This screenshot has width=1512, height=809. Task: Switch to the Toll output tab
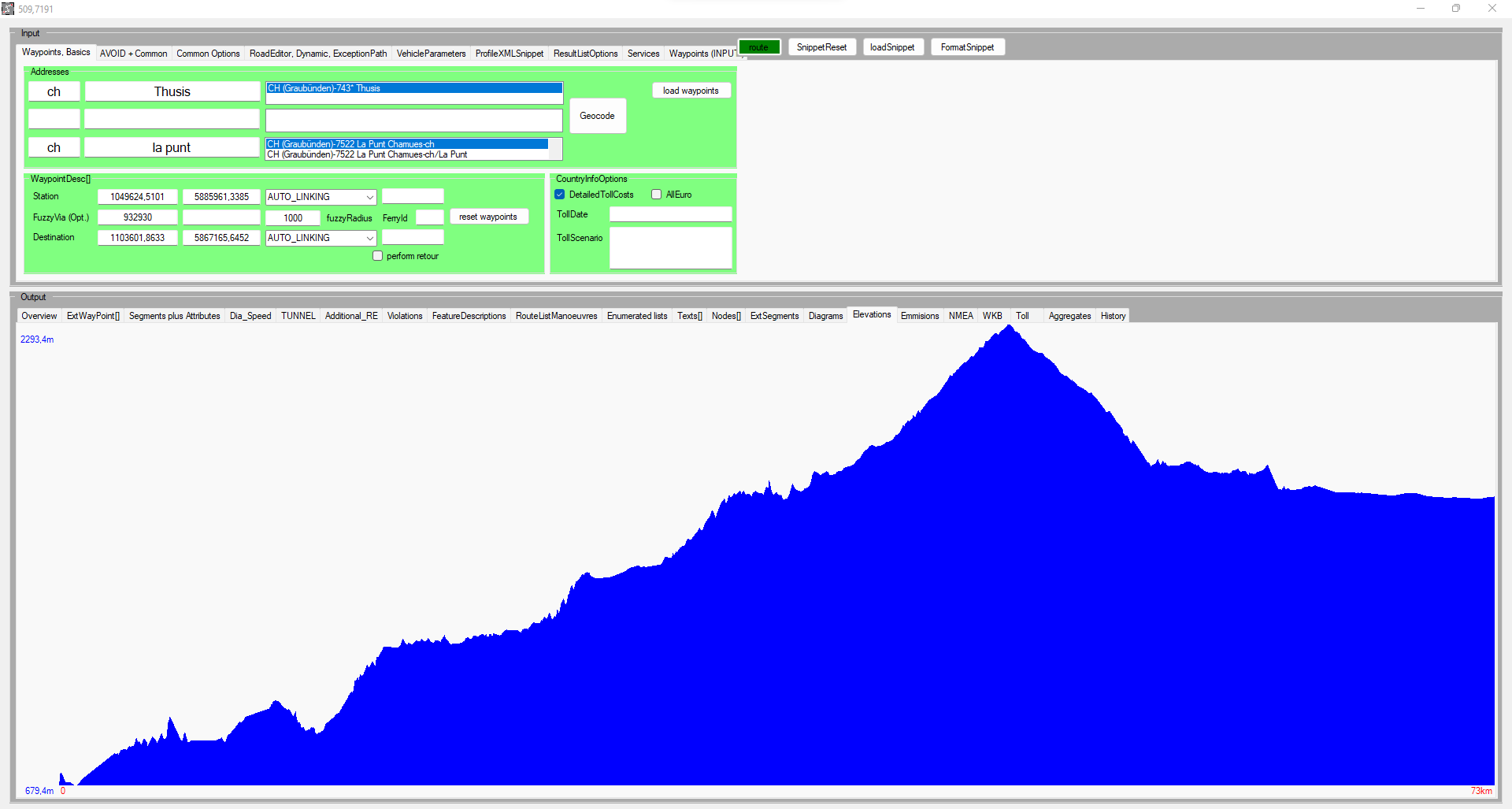point(1022,316)
